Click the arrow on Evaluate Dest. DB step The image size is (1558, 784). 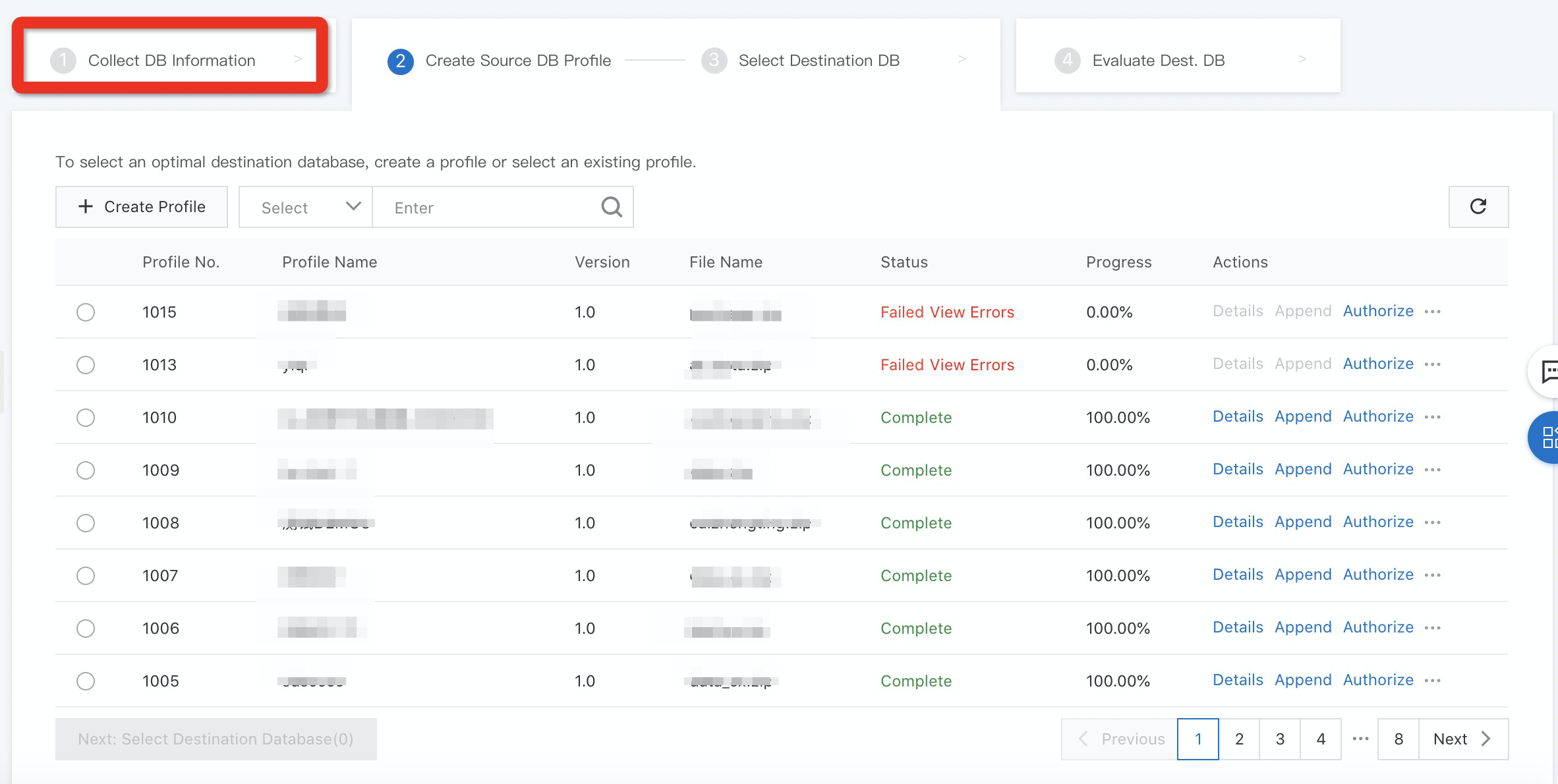pos(1302,59)
